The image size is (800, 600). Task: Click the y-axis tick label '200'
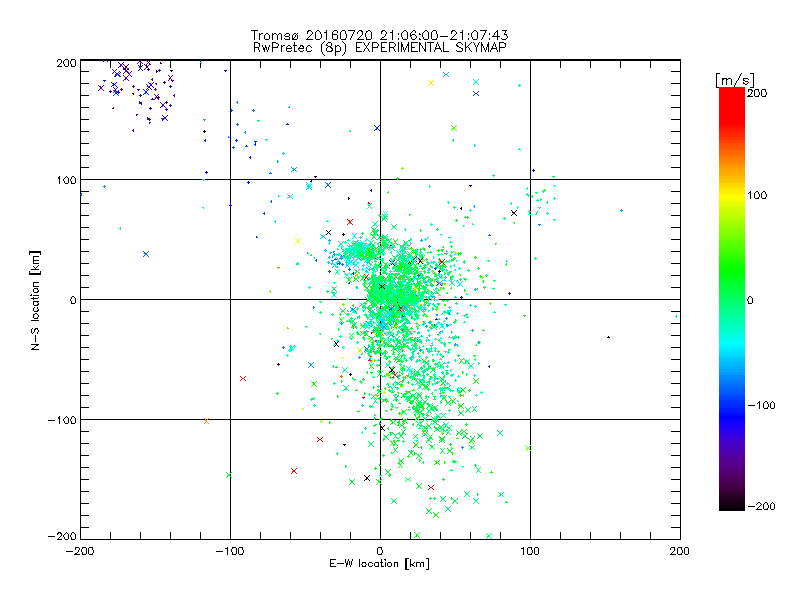(66, 63)
